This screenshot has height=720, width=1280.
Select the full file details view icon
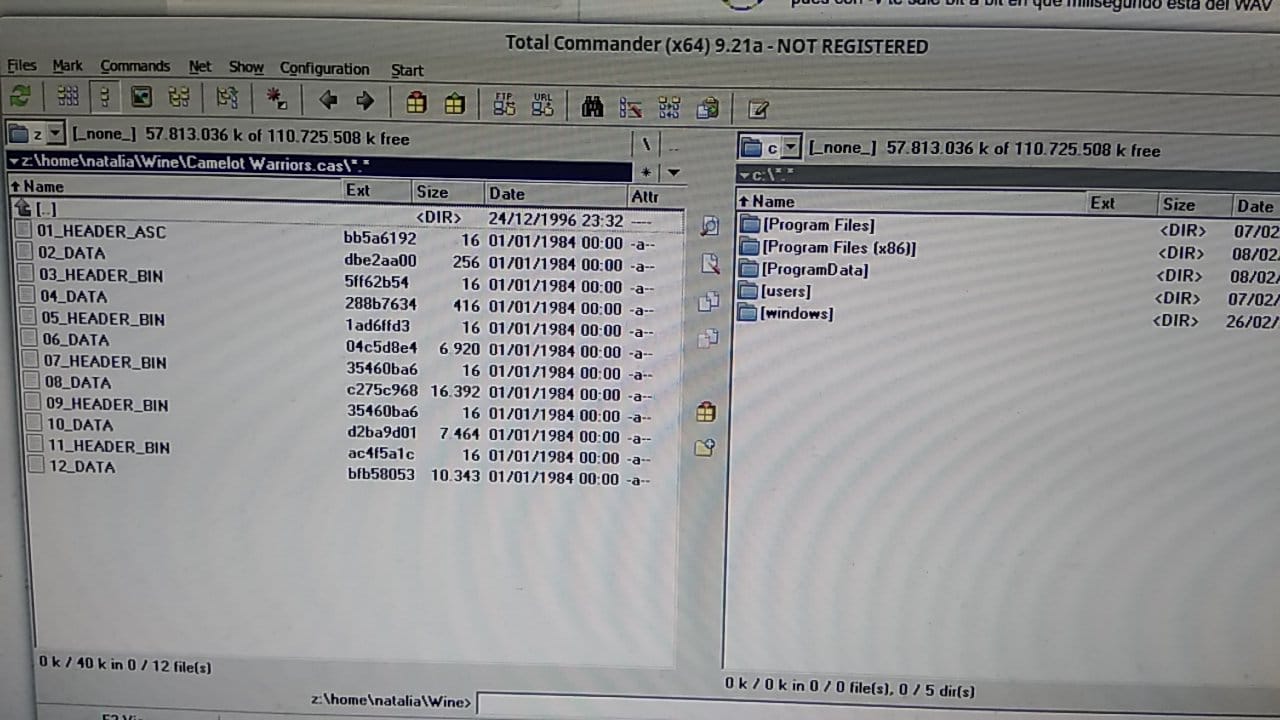[x=104, y=97]
